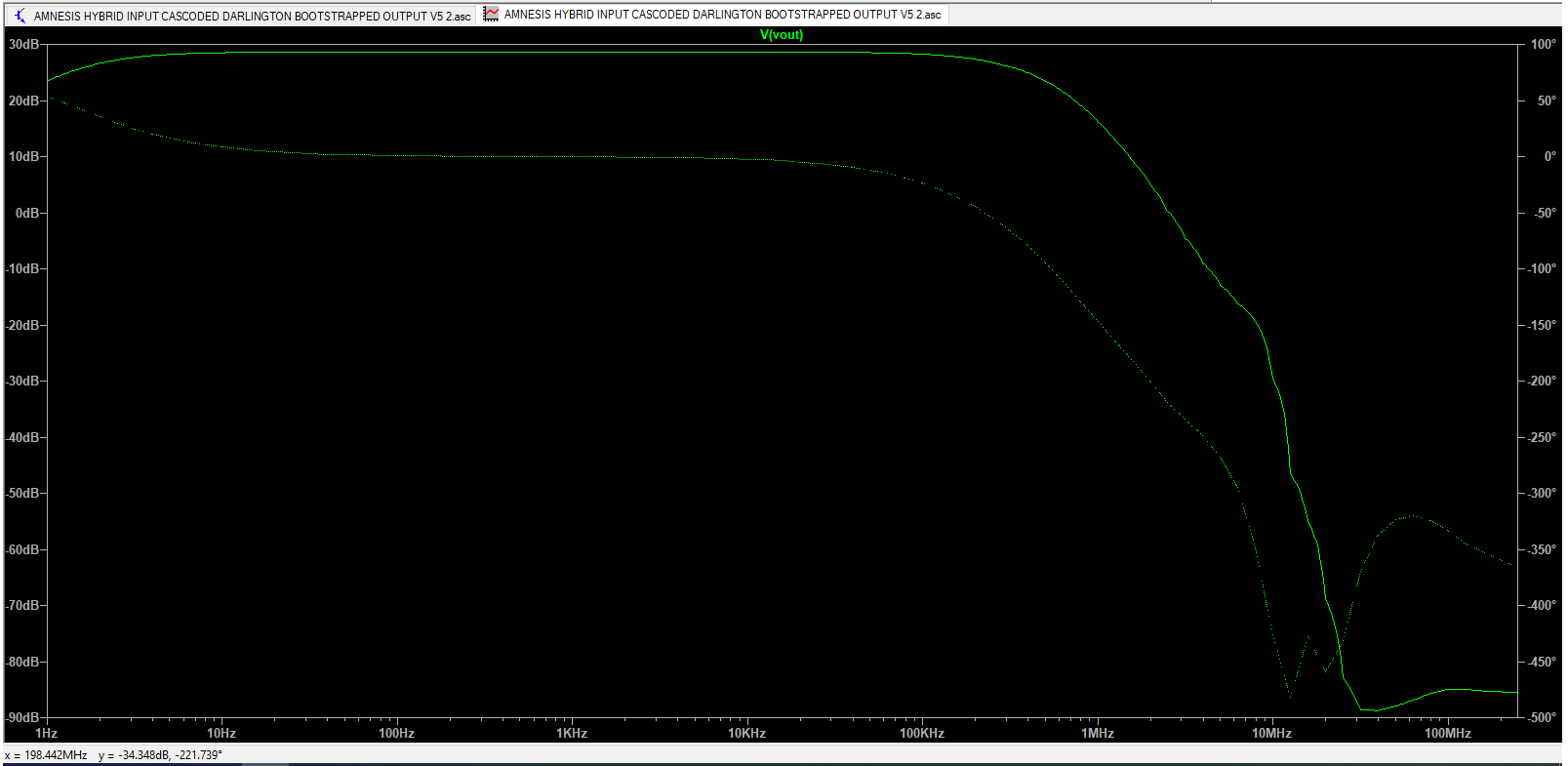Click the 1Hz frequency axis label
Screen dimensions: 1568x766
46,733
